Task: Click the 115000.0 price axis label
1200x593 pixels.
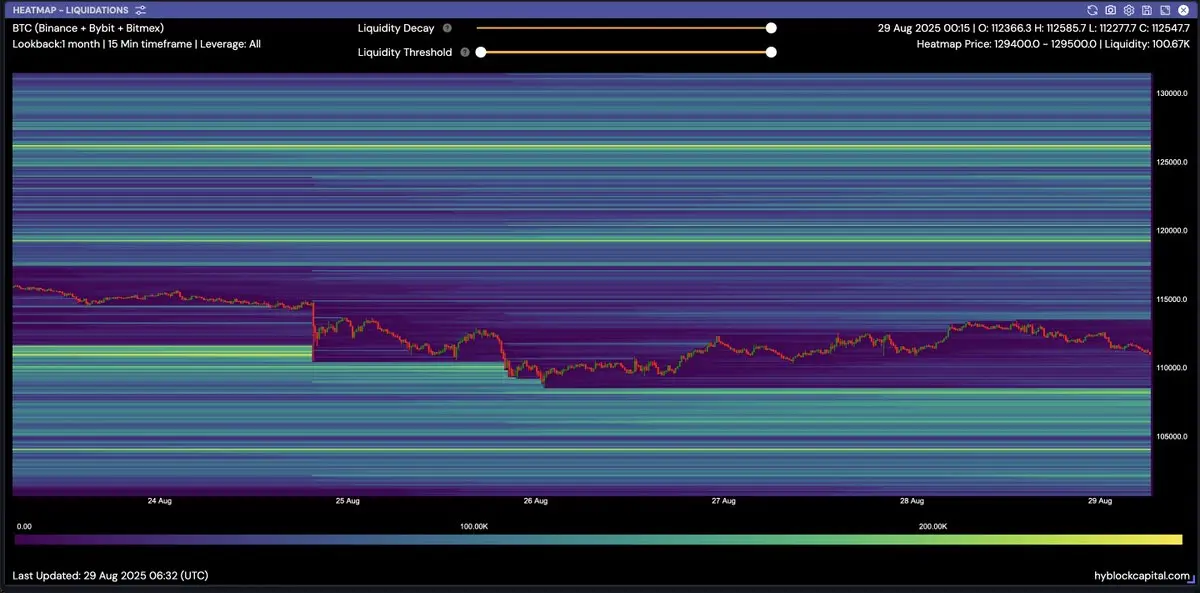Action: pos(1171,300)
